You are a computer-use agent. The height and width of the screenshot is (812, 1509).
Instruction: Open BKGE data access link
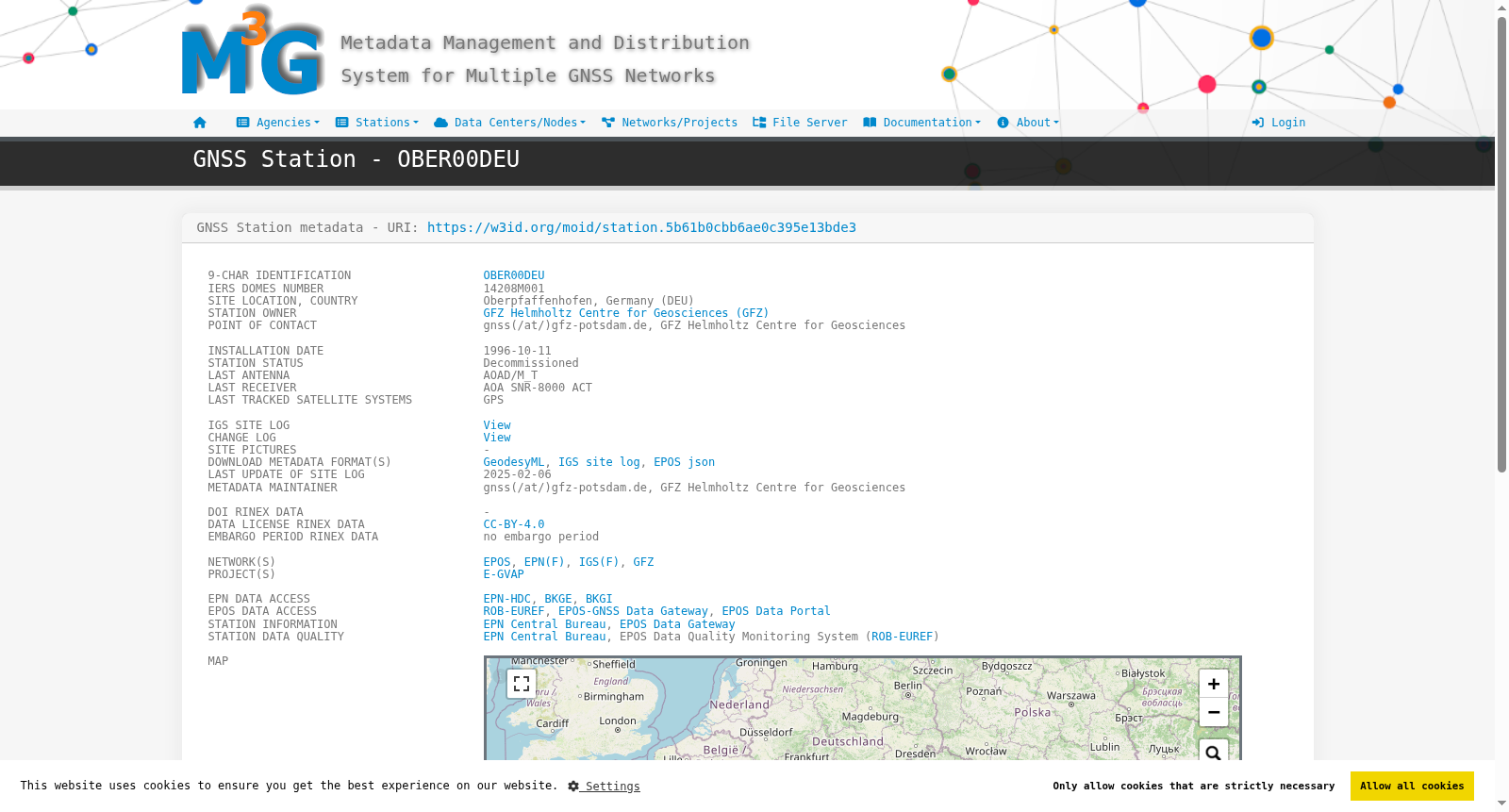(558, 599)
